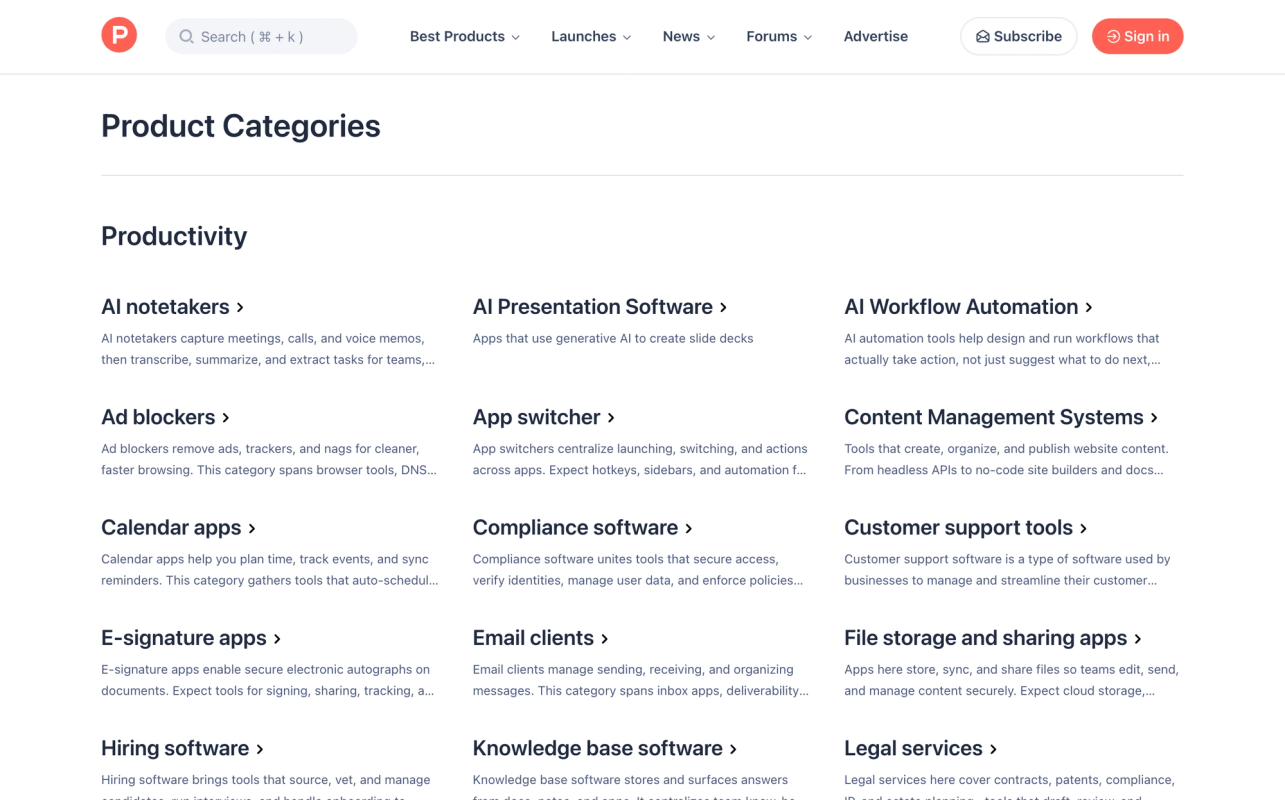The image size is (1285, 800).
Task: Open the Best Products dropdown menu
Action: tap(465, 37)
